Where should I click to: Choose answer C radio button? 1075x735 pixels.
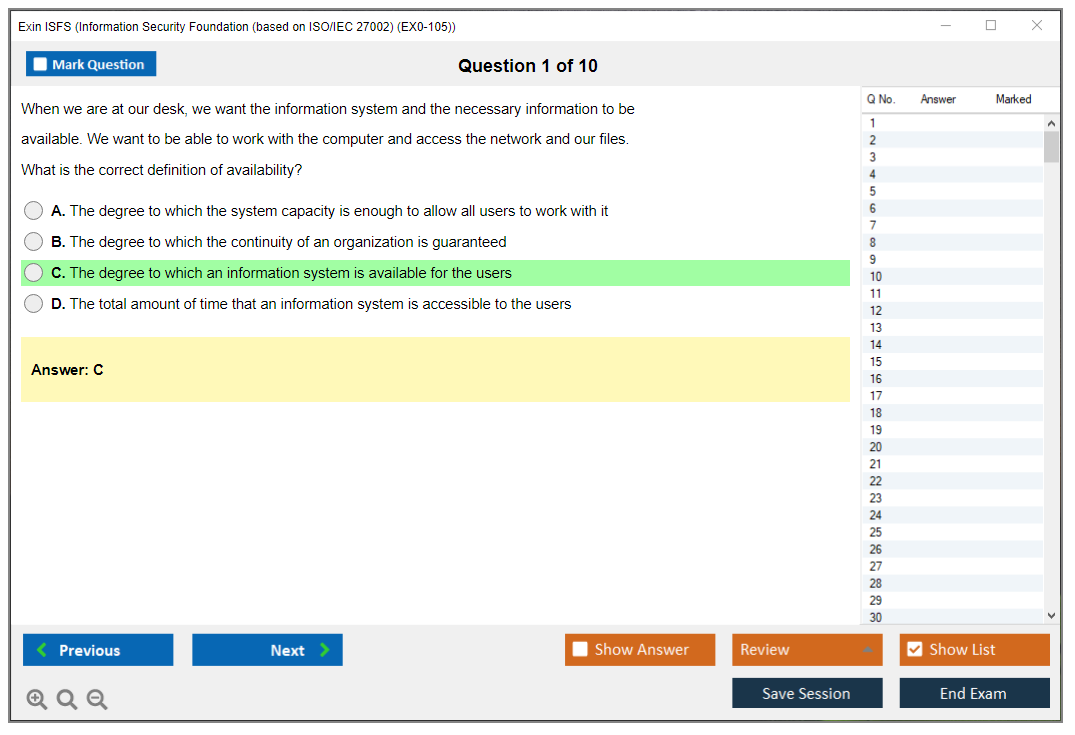click(x=34, y=273)
